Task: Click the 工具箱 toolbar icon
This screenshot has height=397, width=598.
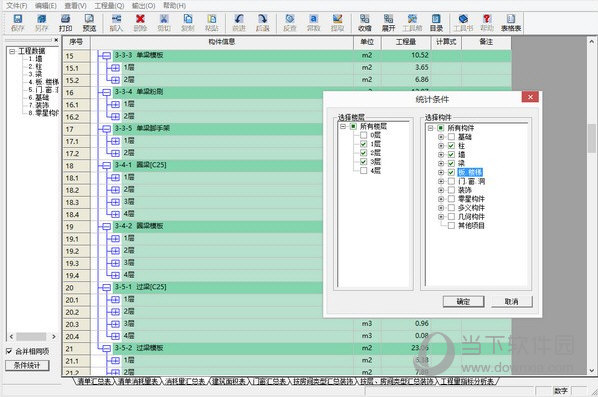Action: pyautogui.click(x=412, y=23)
